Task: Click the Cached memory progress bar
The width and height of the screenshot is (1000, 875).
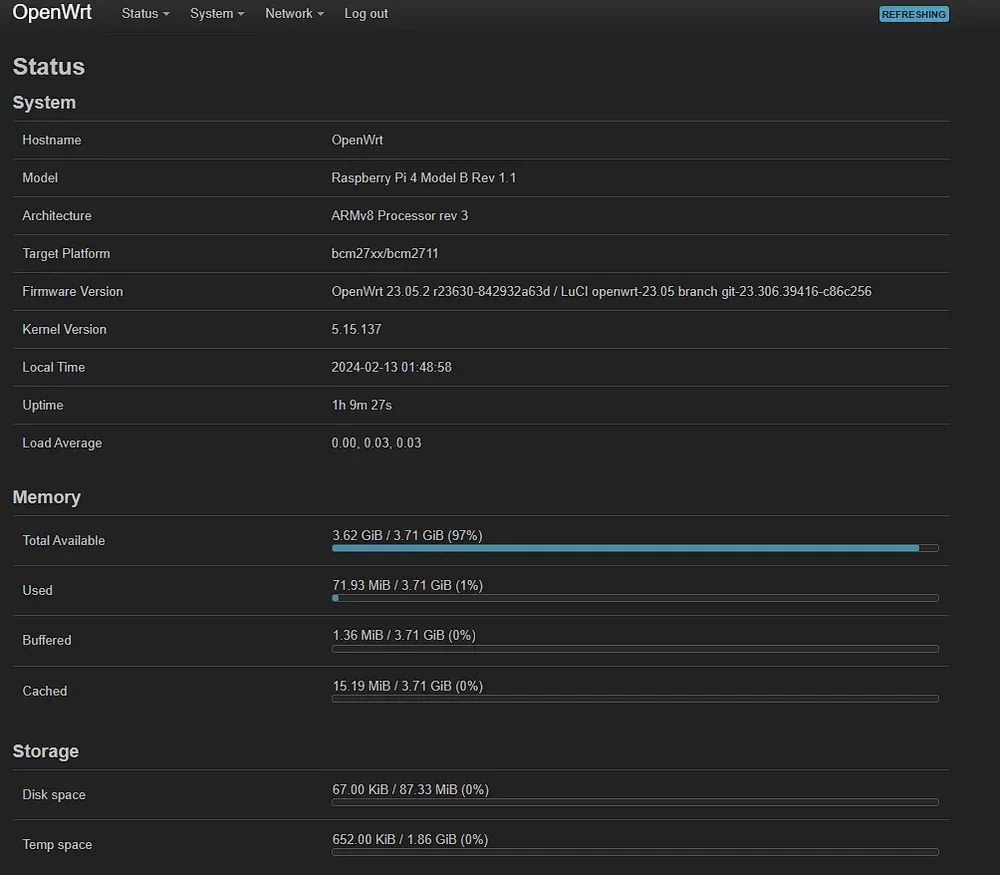Action: 635,699
